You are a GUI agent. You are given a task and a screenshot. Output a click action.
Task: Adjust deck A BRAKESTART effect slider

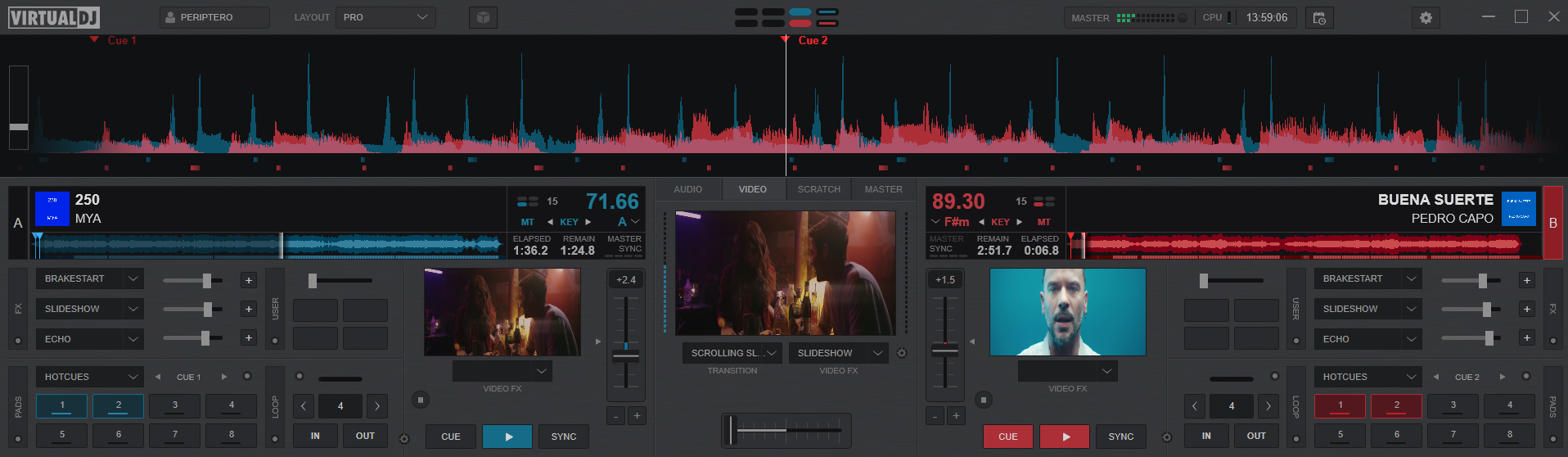(193, 281)
